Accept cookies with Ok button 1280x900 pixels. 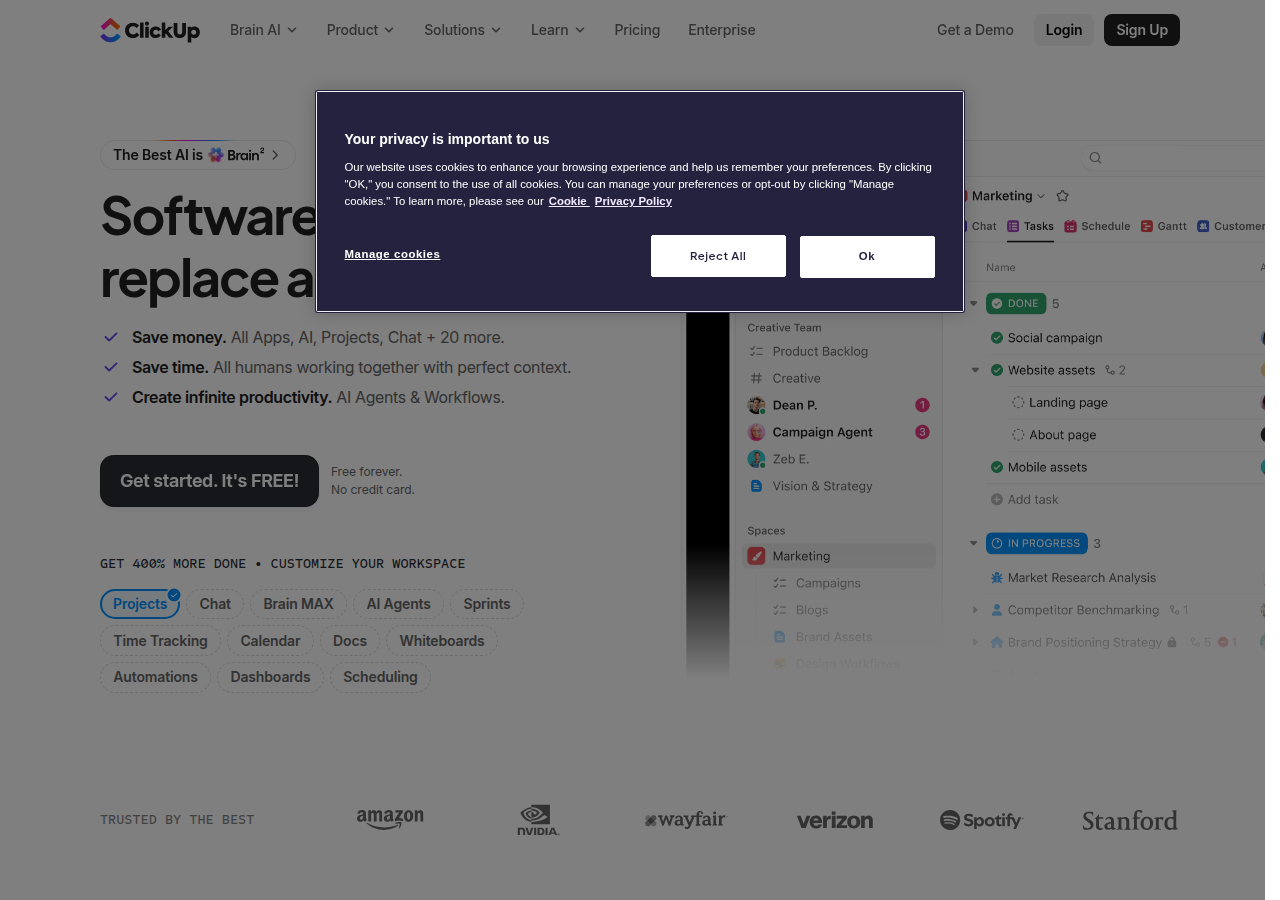tap(867, 256)
